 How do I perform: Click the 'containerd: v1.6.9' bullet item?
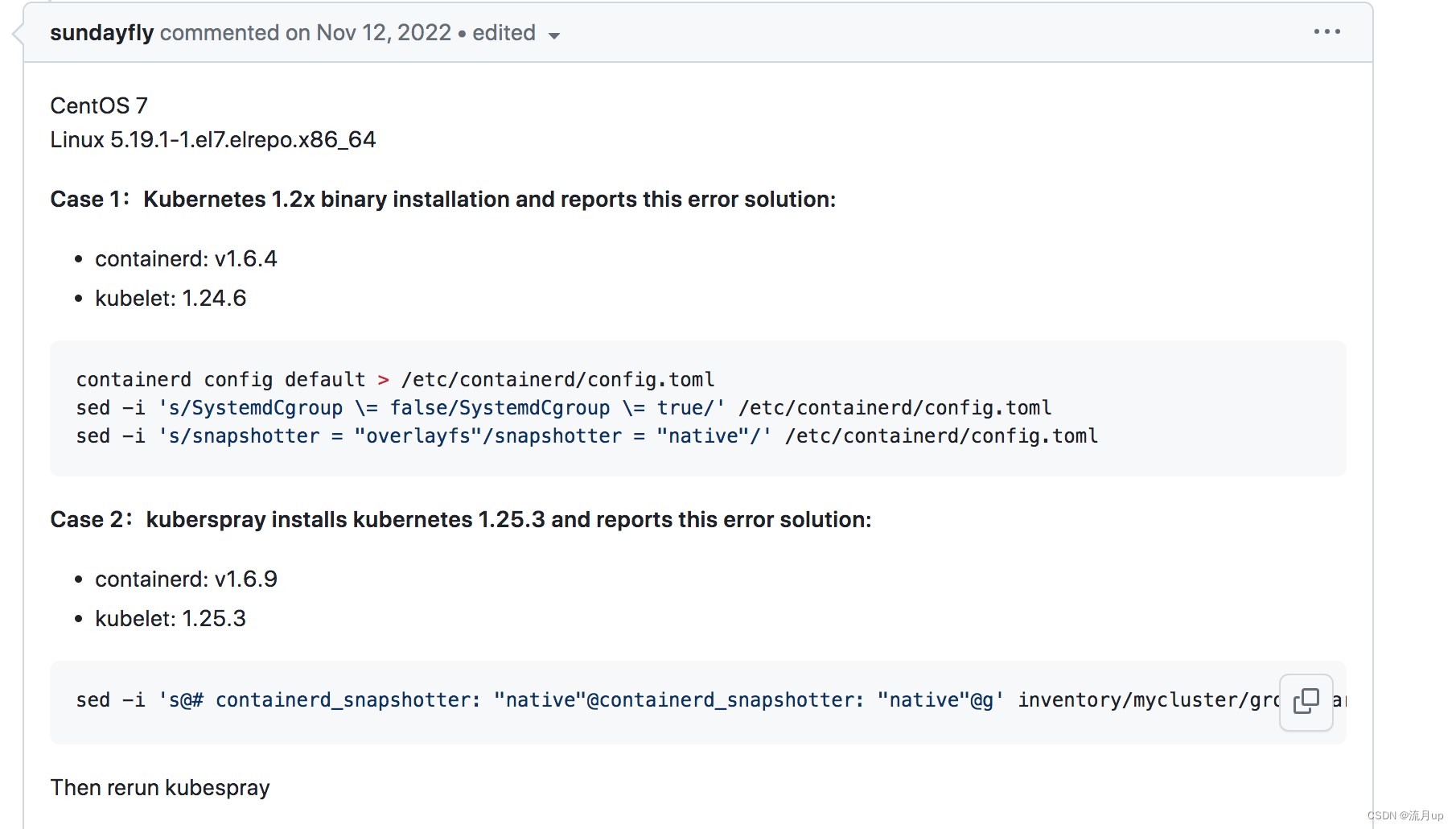[186, 579]
